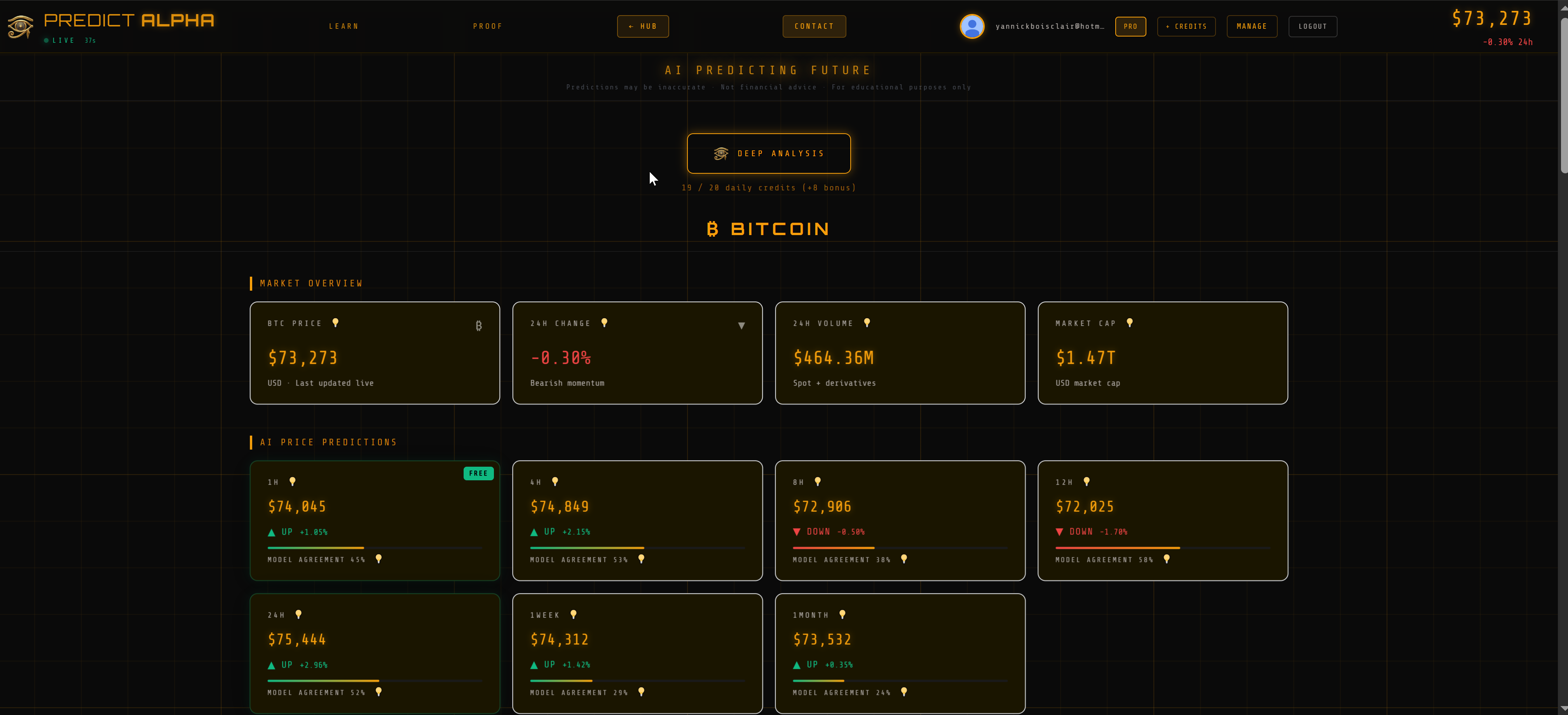The height and width of the screenshot is (715, 1568).
Task: Click the down triangle in 24H CHANGE card
Action: (741, 326)
